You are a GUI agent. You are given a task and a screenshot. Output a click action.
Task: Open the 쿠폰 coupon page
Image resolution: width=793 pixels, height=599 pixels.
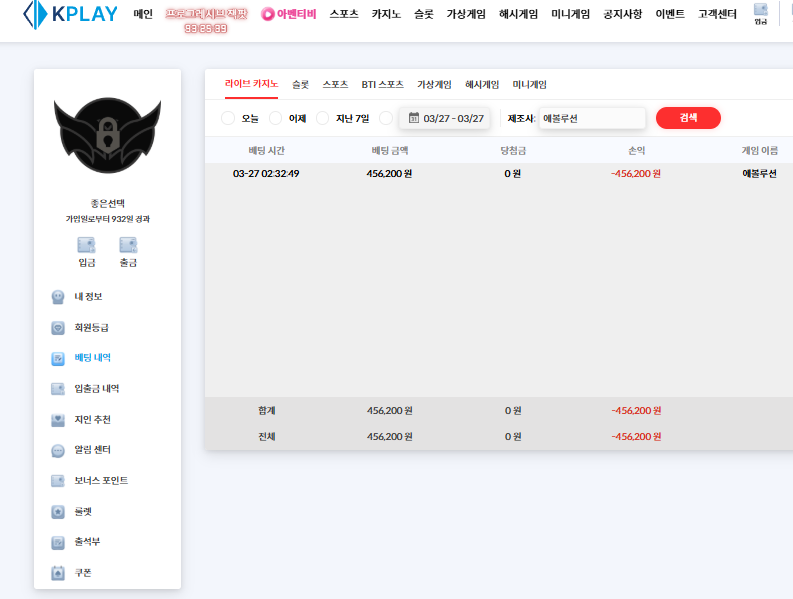[x=83, y=573]
